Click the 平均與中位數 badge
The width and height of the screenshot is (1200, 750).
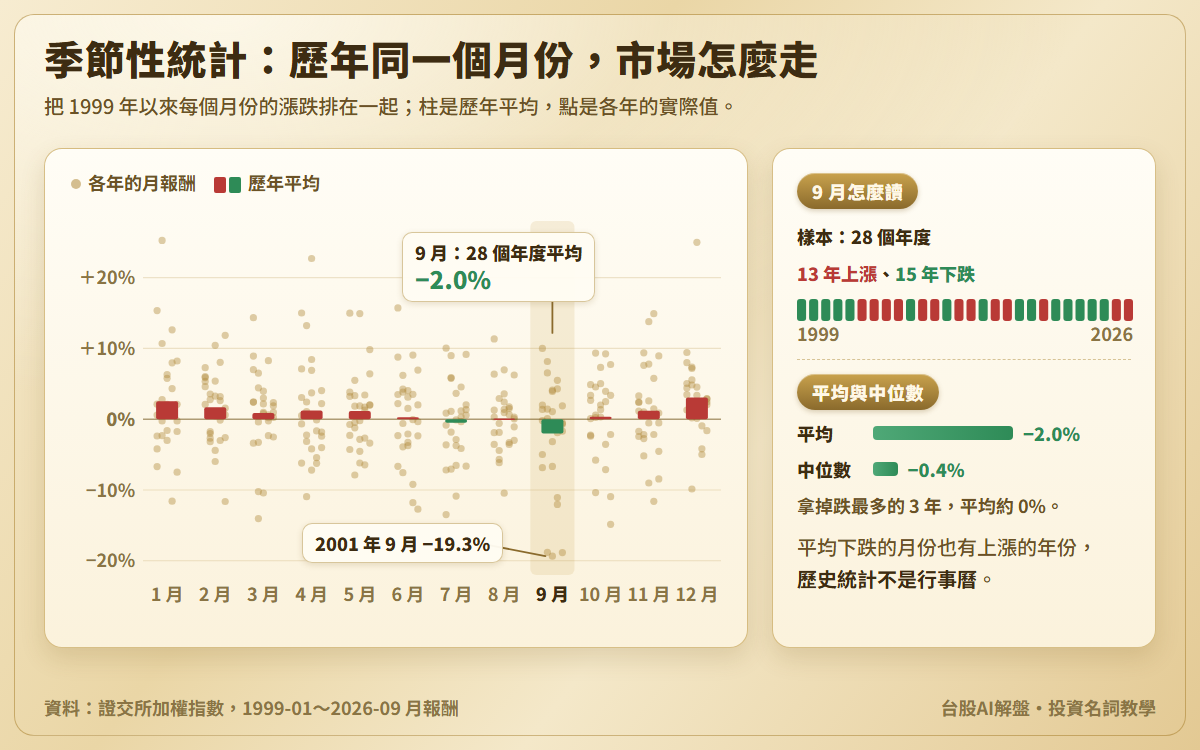[x=868, y=393]
